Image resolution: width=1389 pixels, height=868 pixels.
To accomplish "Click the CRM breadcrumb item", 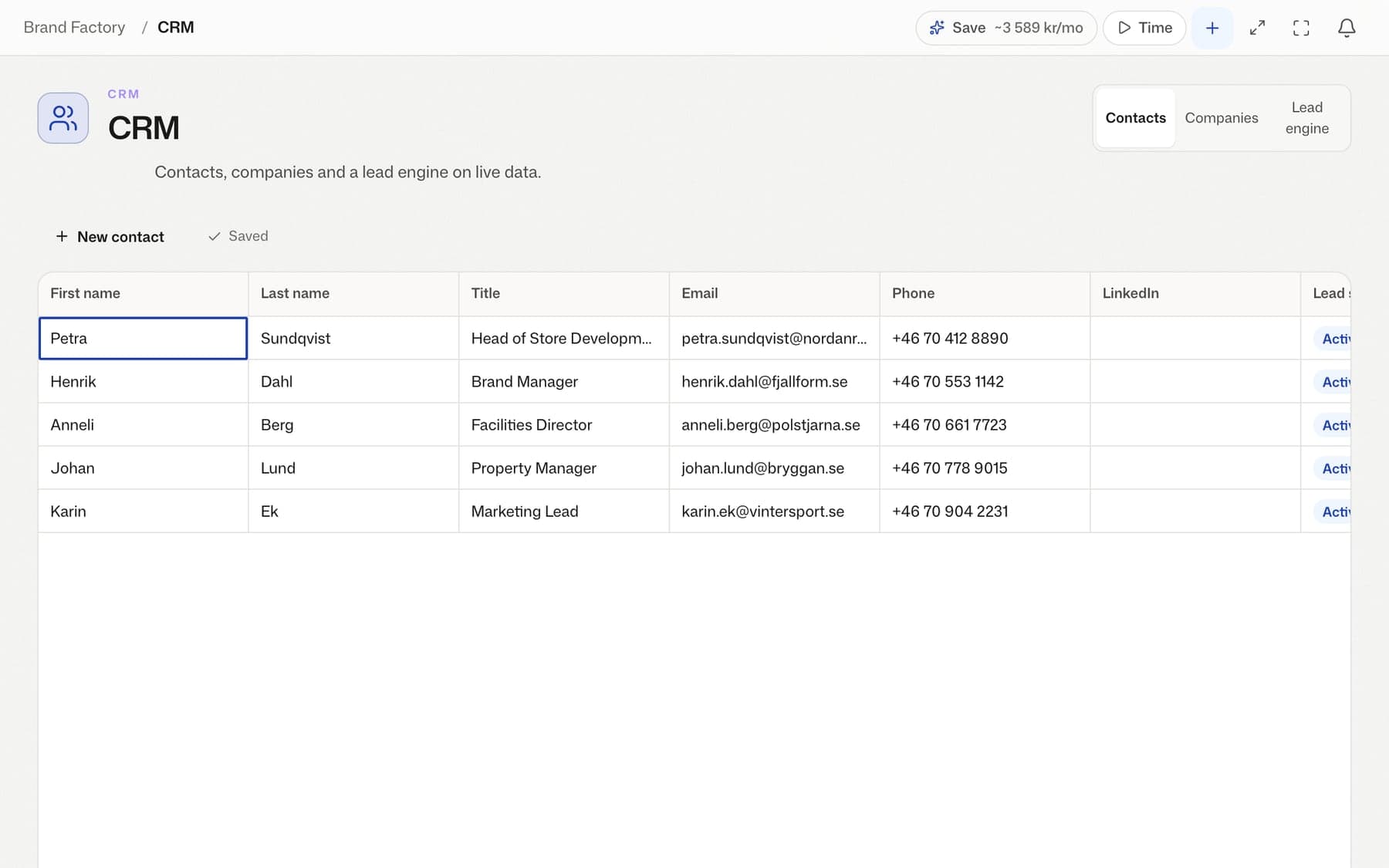I will [x=176, y=27].
